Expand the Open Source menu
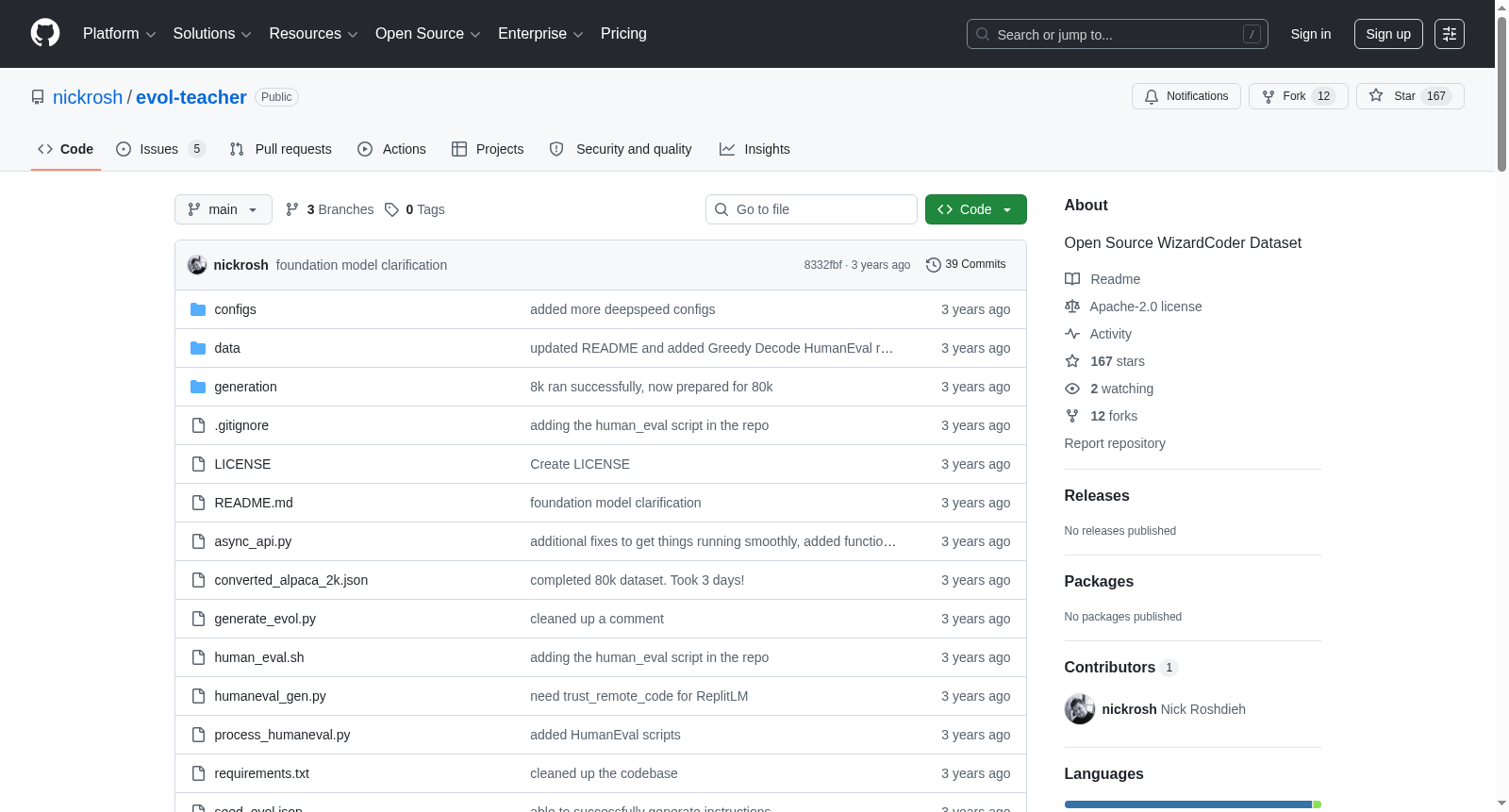 [428, 34]
